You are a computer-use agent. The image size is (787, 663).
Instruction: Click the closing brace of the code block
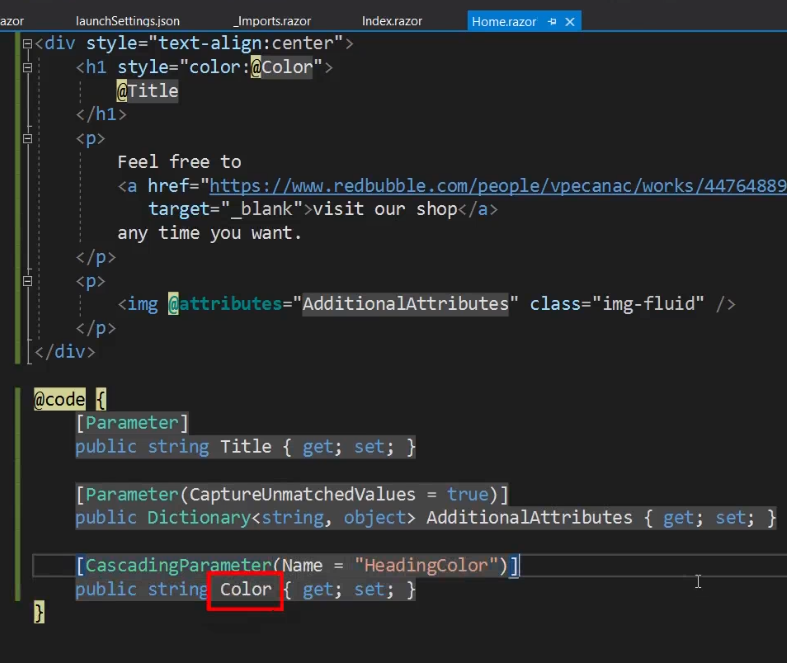click(39, 613)
